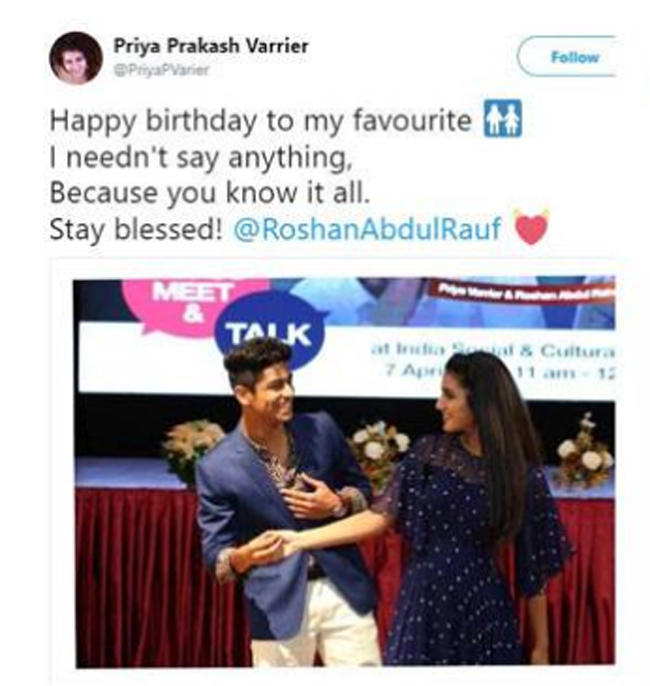Click the red name ribbon atop the photo
Viewport: 650px width, 686px height.
(x=521, y=291)
